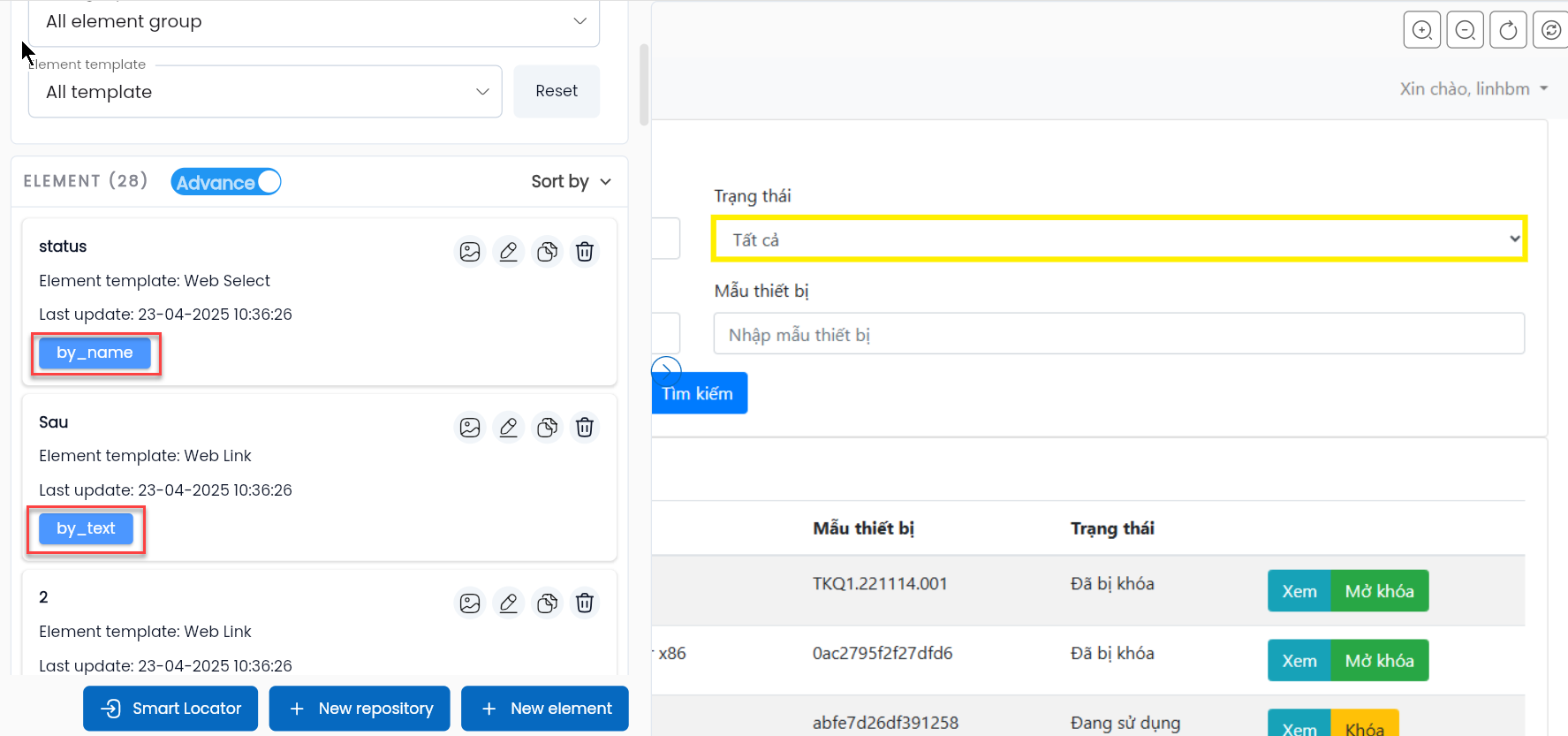Delete element 2 with trash icon
Viewport: 1568px width, 736px height.
point(585,603)
